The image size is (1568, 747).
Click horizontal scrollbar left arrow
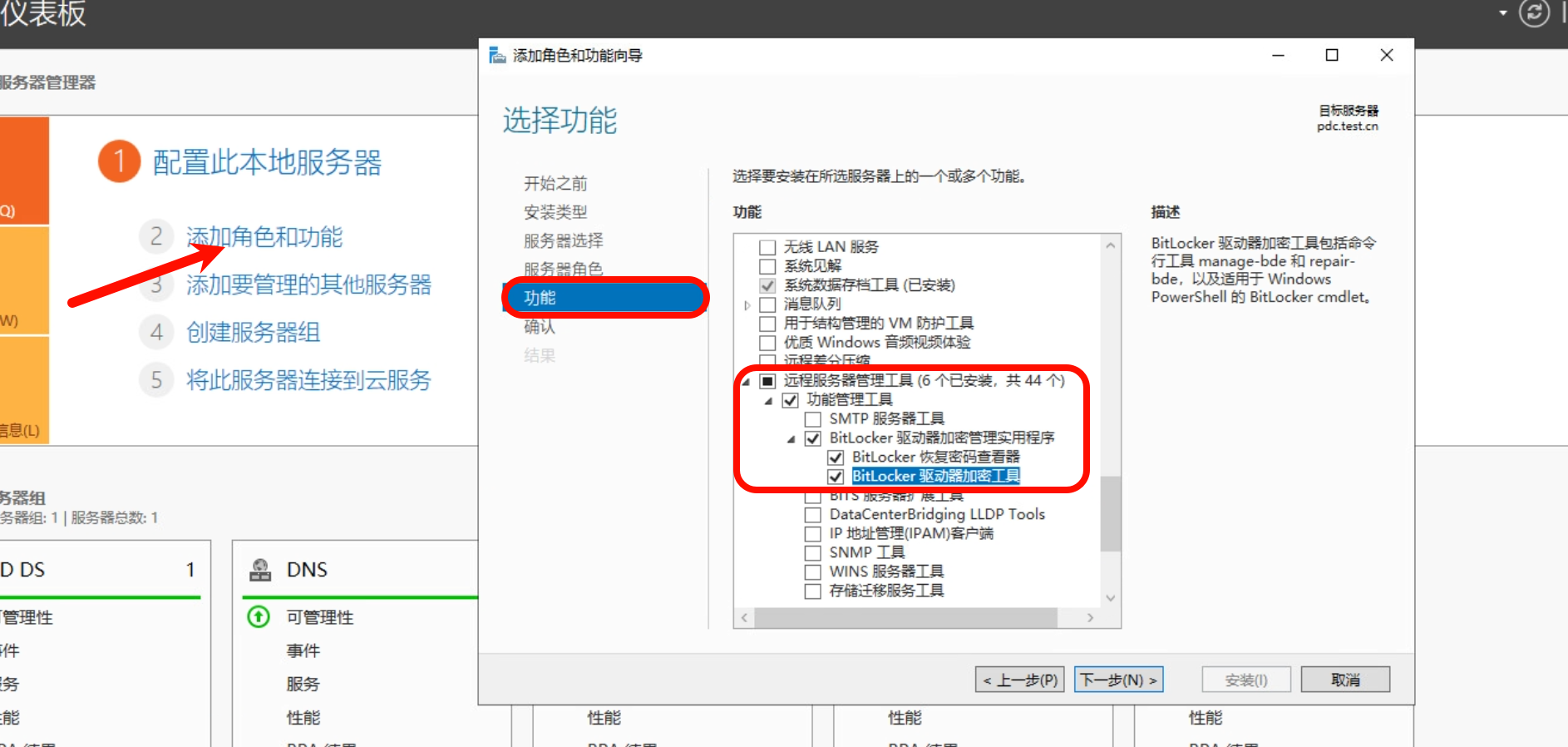click(x=745, y=618)
